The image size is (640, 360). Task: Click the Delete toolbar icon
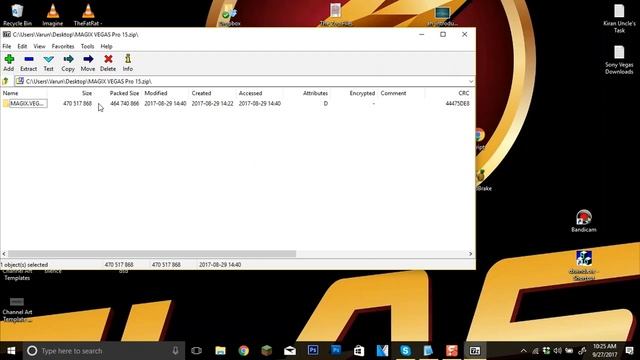(x=108, y=63)
